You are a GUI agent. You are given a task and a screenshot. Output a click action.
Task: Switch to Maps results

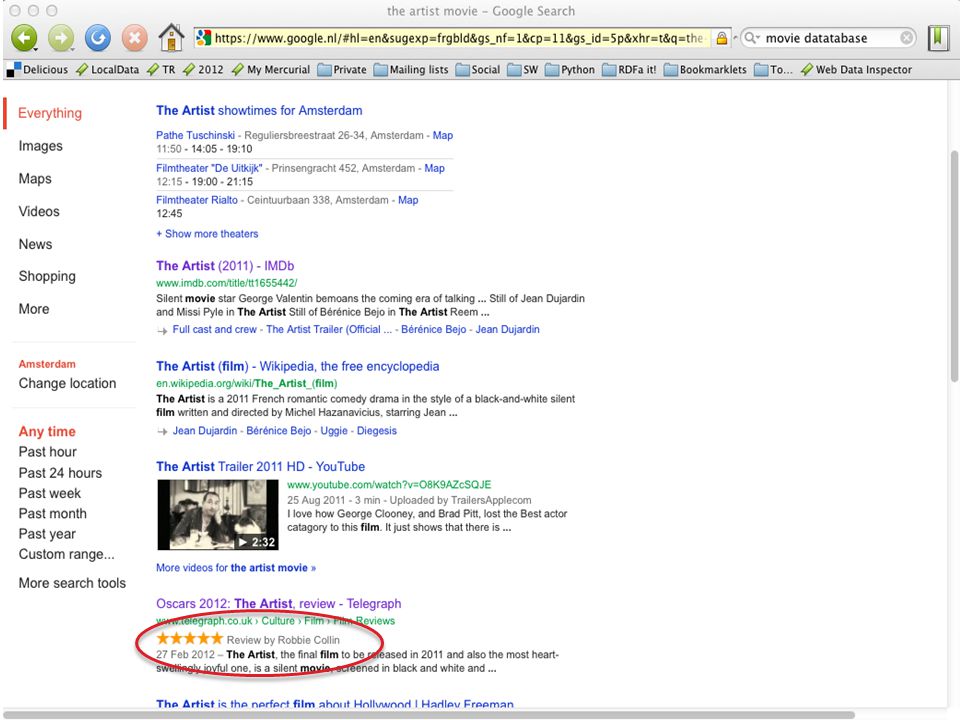coord(35,179)
